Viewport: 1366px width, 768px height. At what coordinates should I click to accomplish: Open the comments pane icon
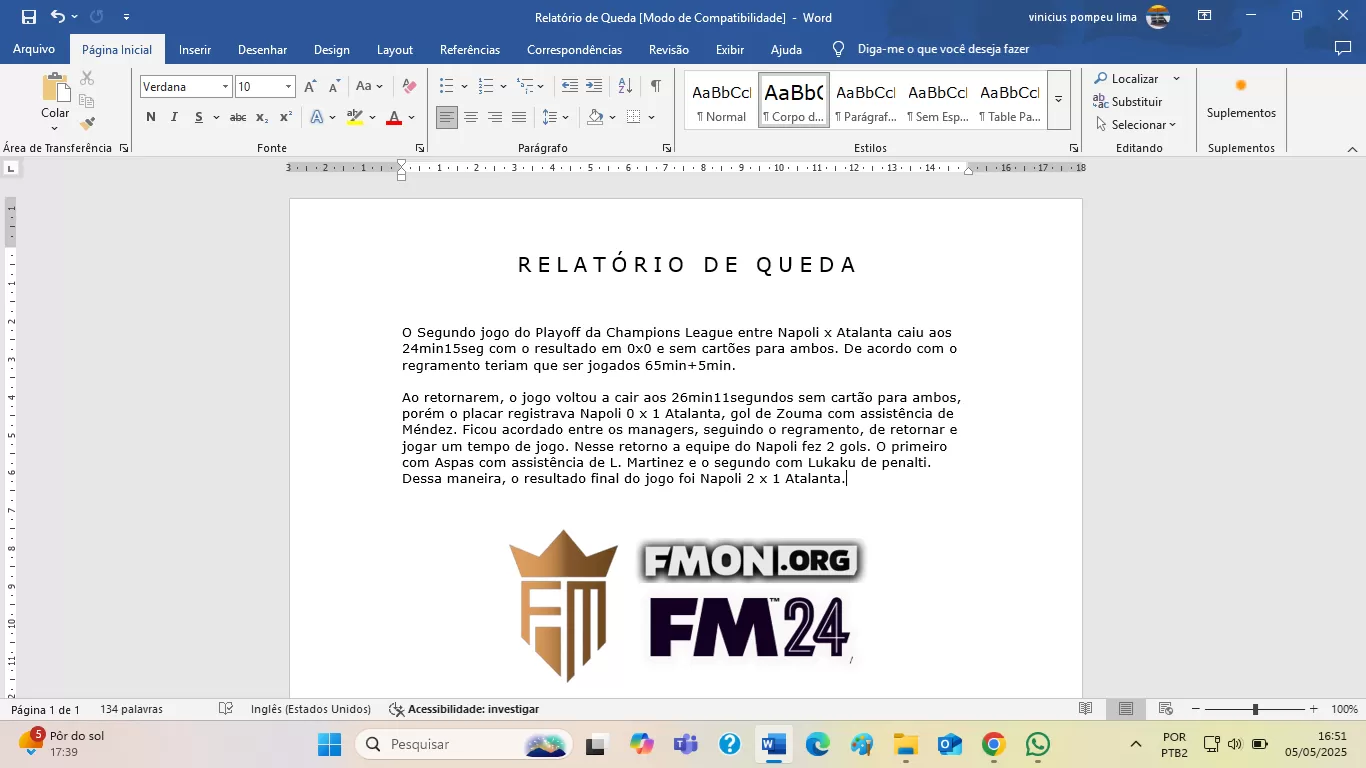[1343, 49]
